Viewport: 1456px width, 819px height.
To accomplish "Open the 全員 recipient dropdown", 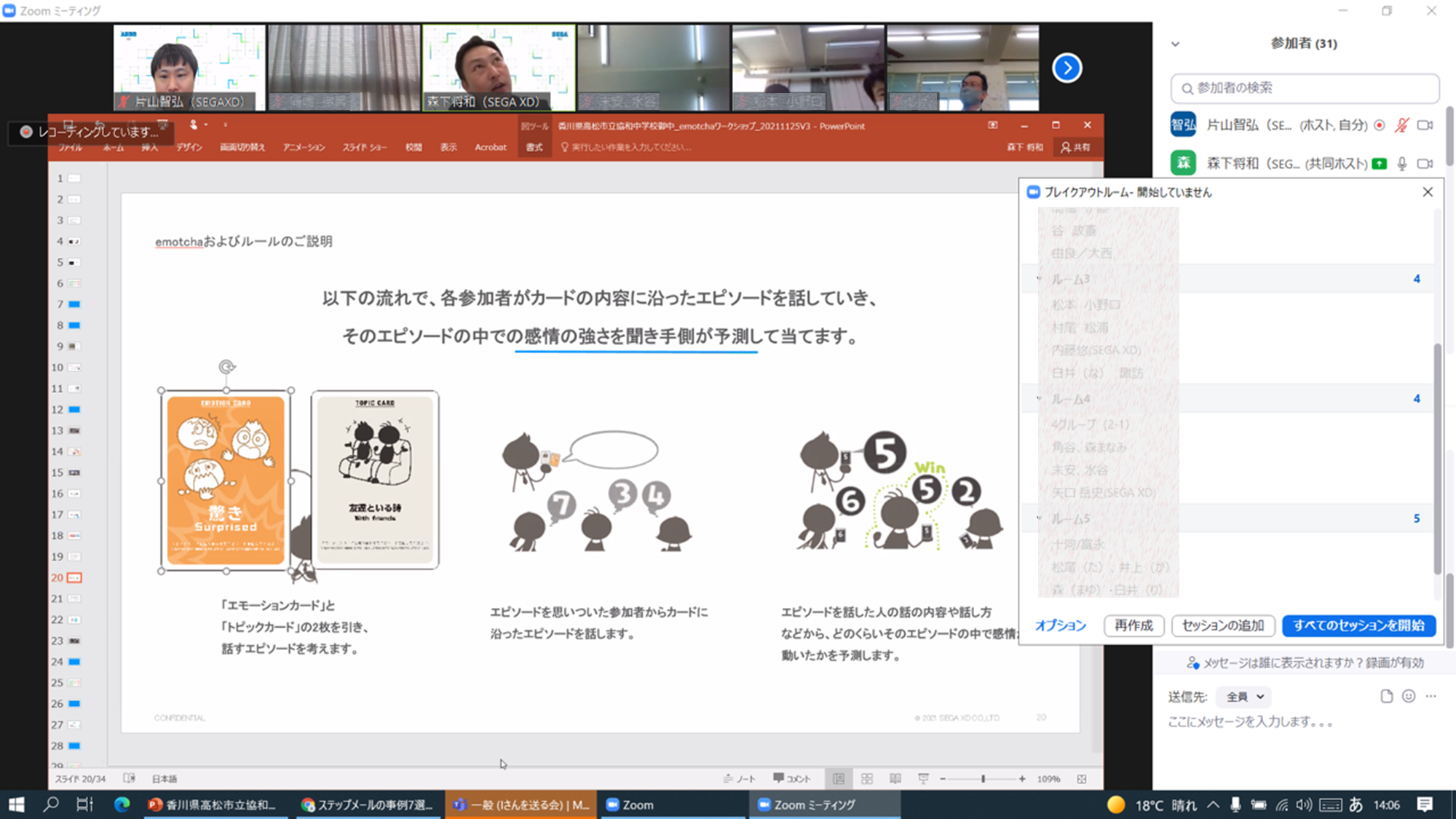I will point(1244,697).
